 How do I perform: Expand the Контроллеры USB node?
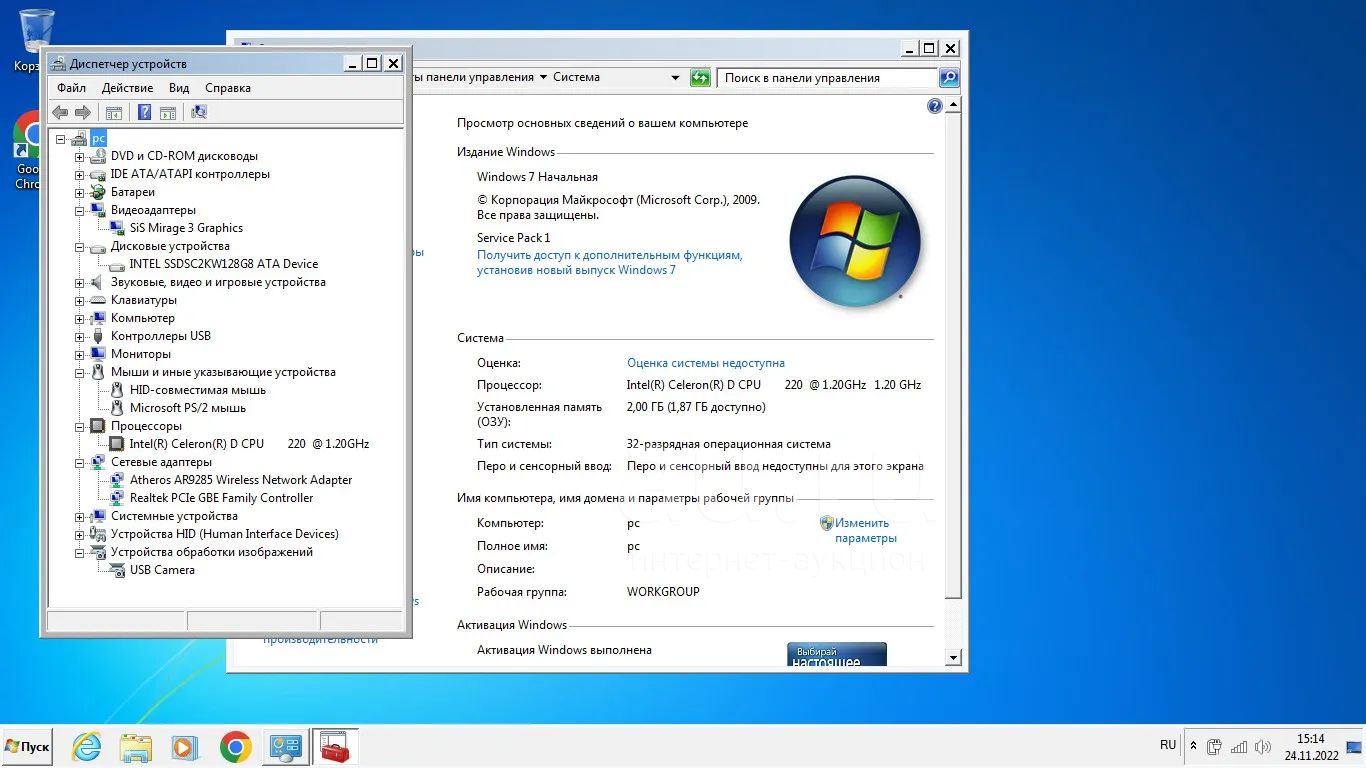pos(80,336)
